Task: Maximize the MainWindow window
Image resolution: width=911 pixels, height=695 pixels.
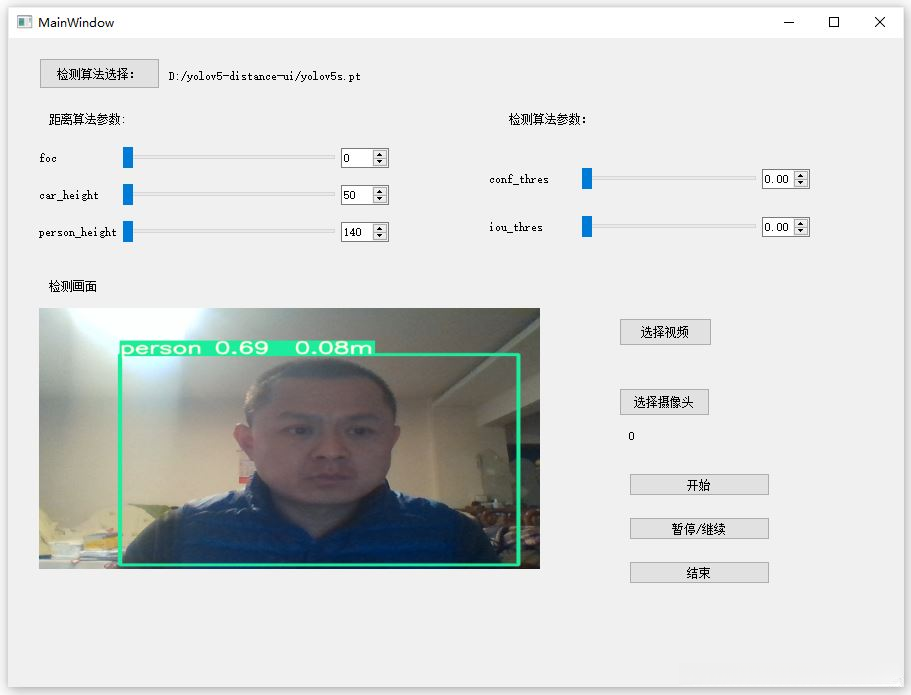Action: click(x=834, y=22)
